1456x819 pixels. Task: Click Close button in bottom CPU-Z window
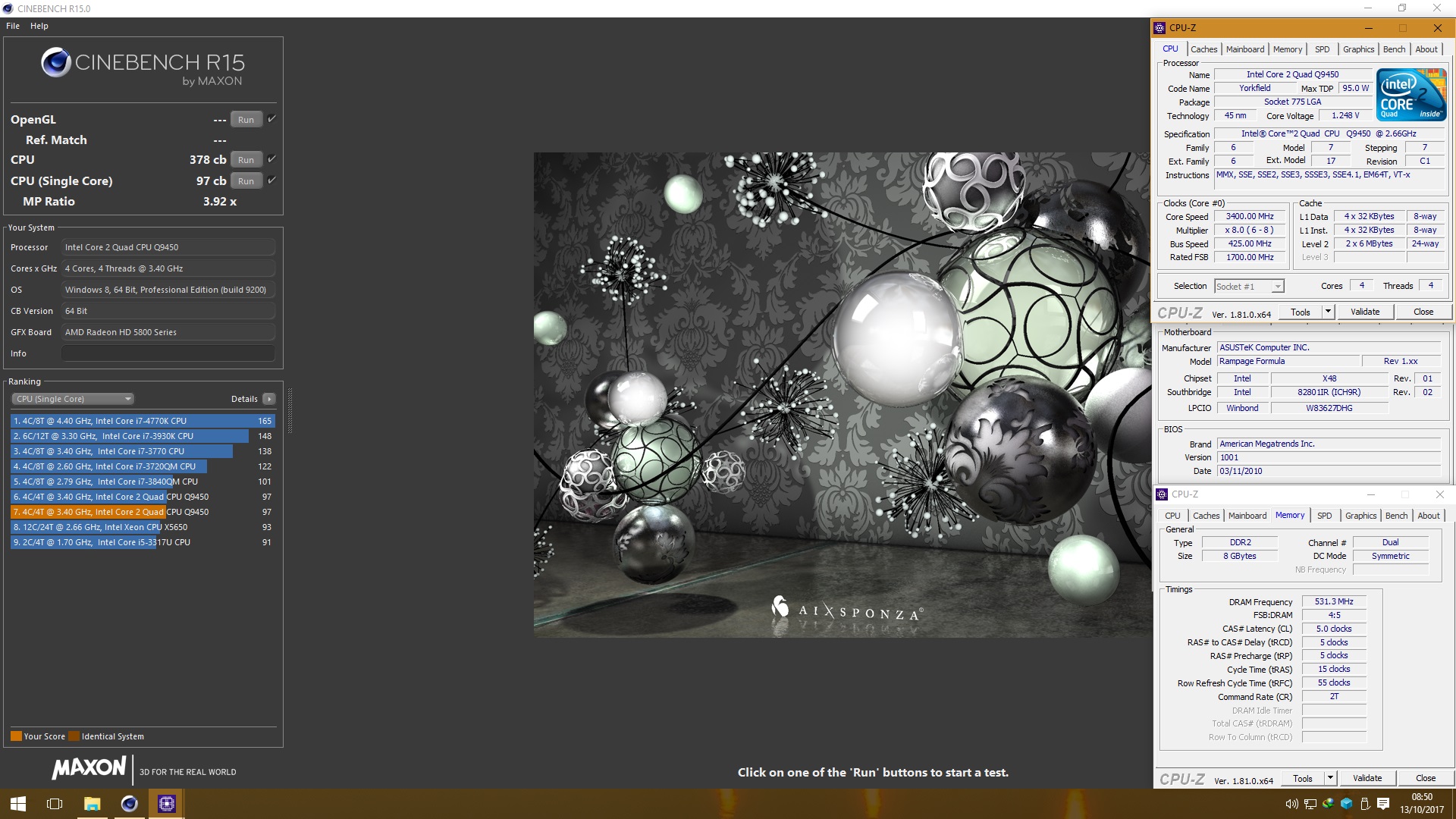click(x=1426, y=779)
